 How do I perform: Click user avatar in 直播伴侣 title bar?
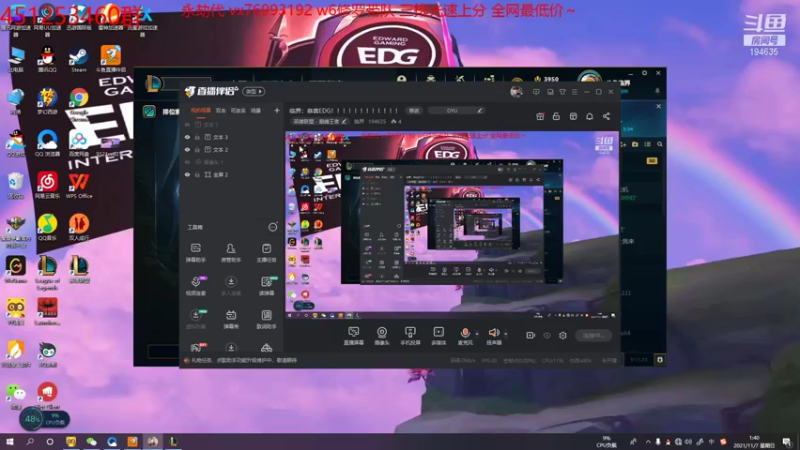(516, 92)
